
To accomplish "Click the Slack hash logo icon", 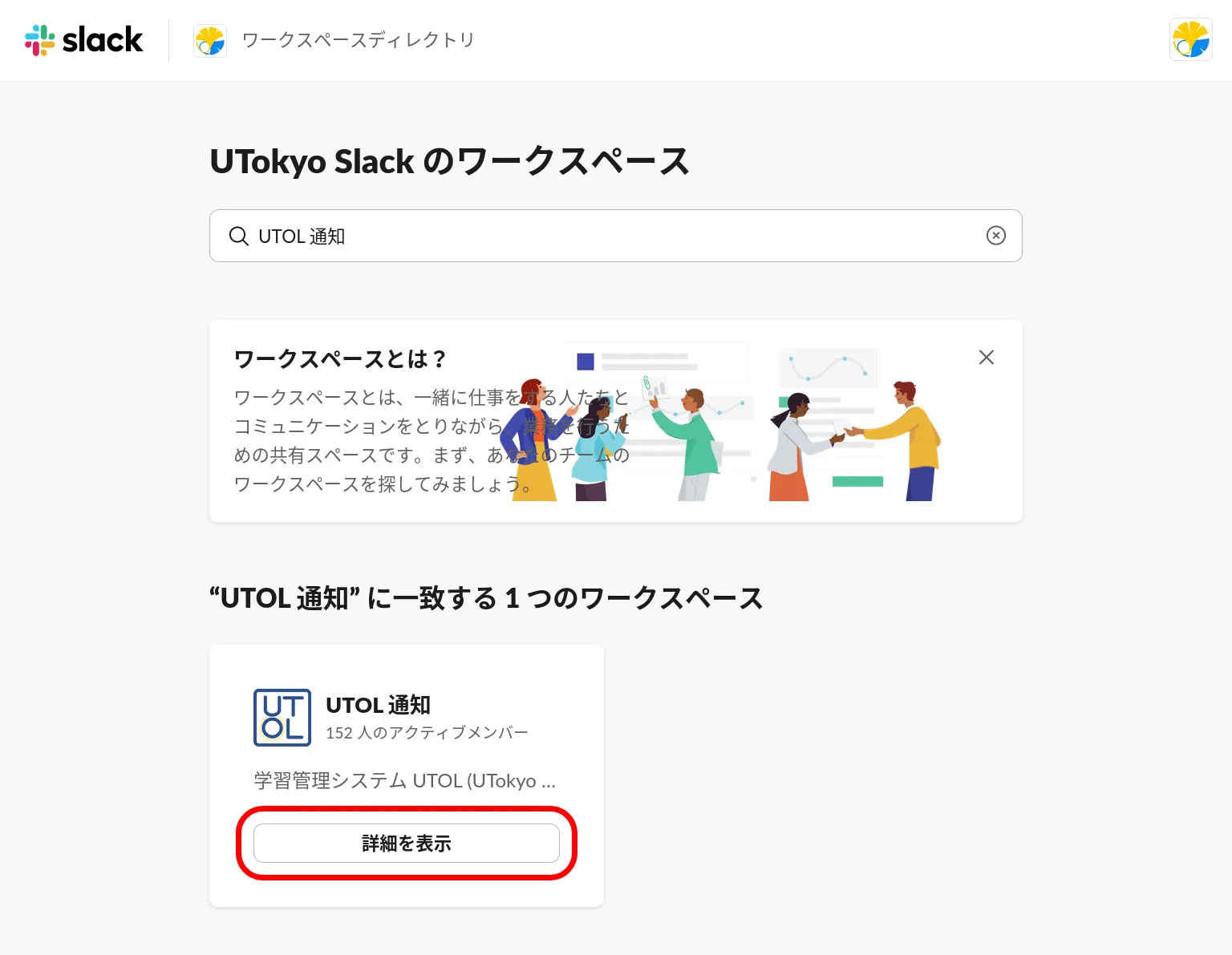I will pos(39,40).
